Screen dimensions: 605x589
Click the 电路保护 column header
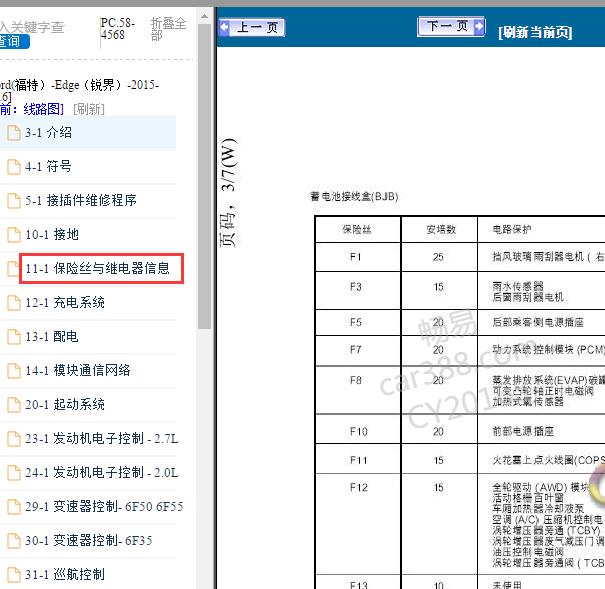tap(512, 230)
